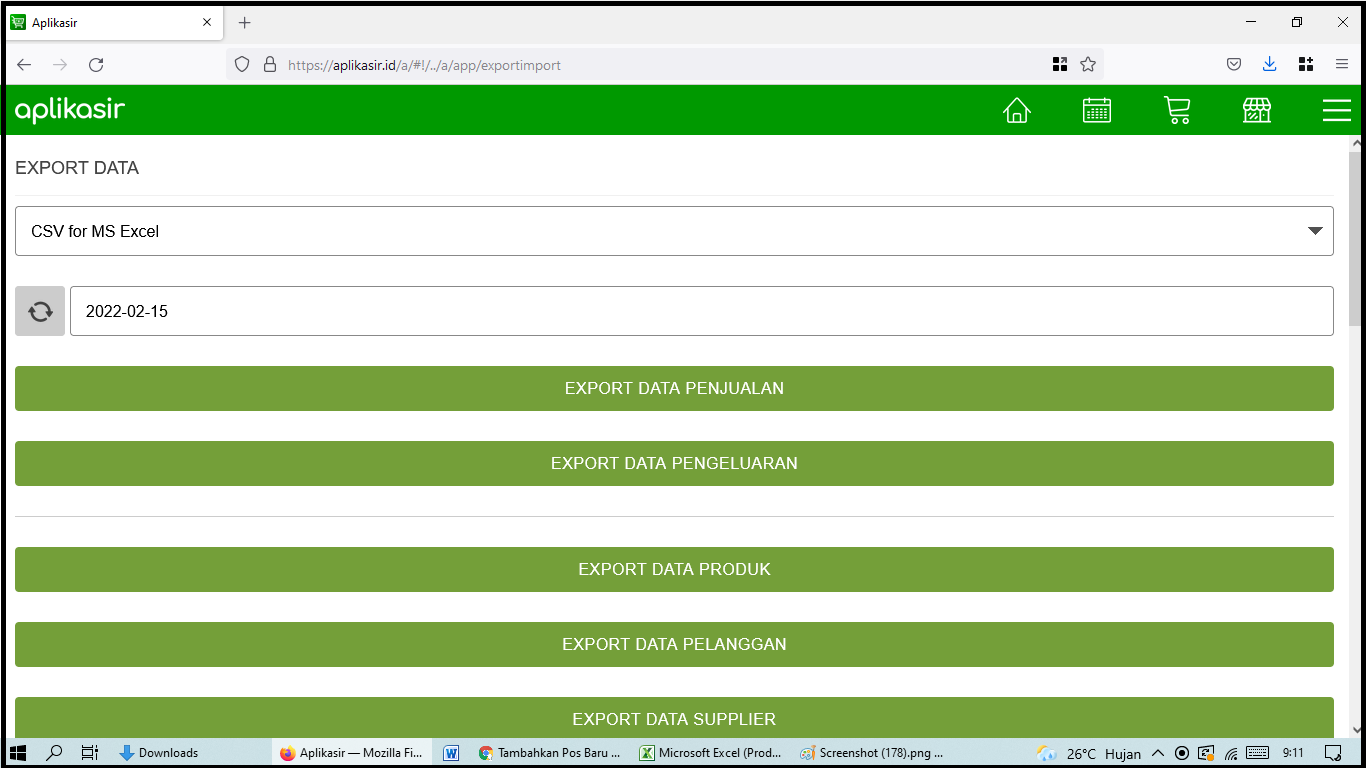Show hidden system tray icons
Screen dimensions: 1366x768
1158,753
